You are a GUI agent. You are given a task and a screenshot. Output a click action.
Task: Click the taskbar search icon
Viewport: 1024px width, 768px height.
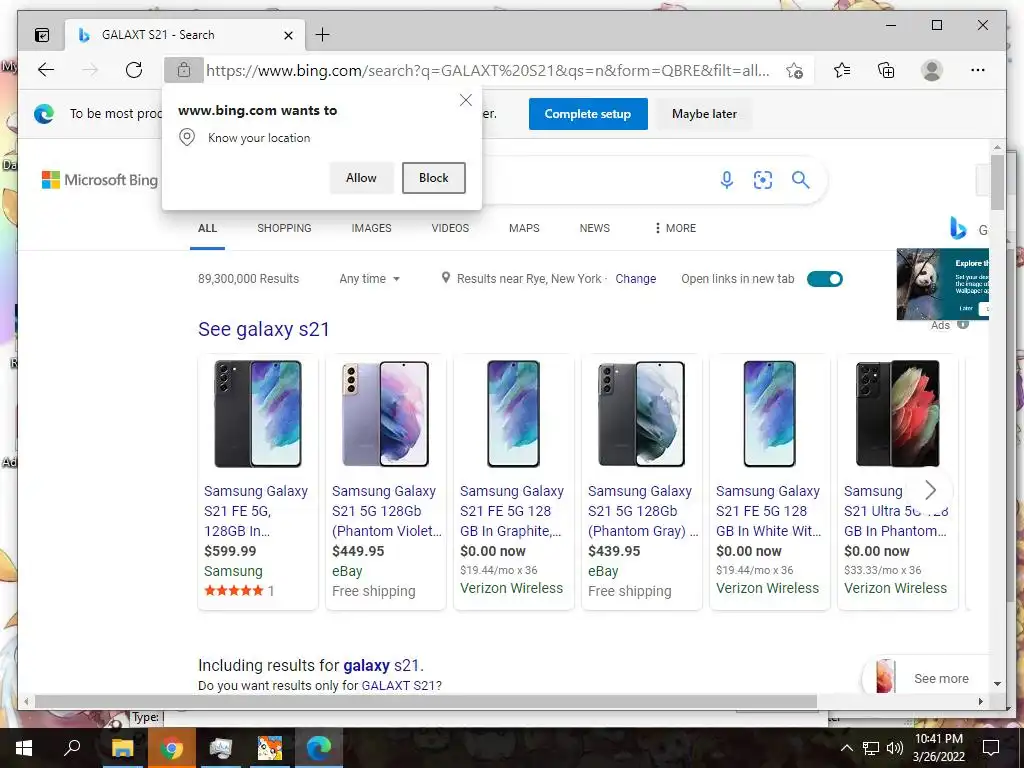[72, 748]
